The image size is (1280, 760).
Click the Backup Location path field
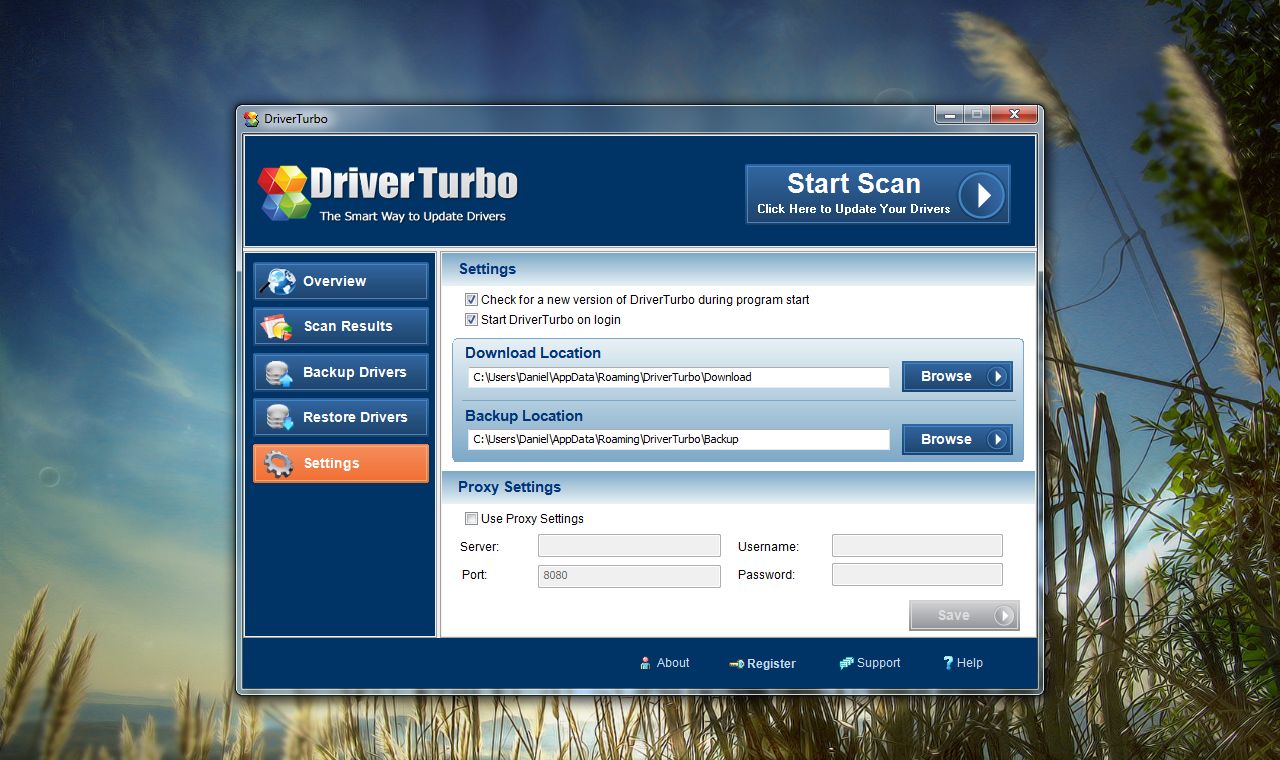(679, 440)
